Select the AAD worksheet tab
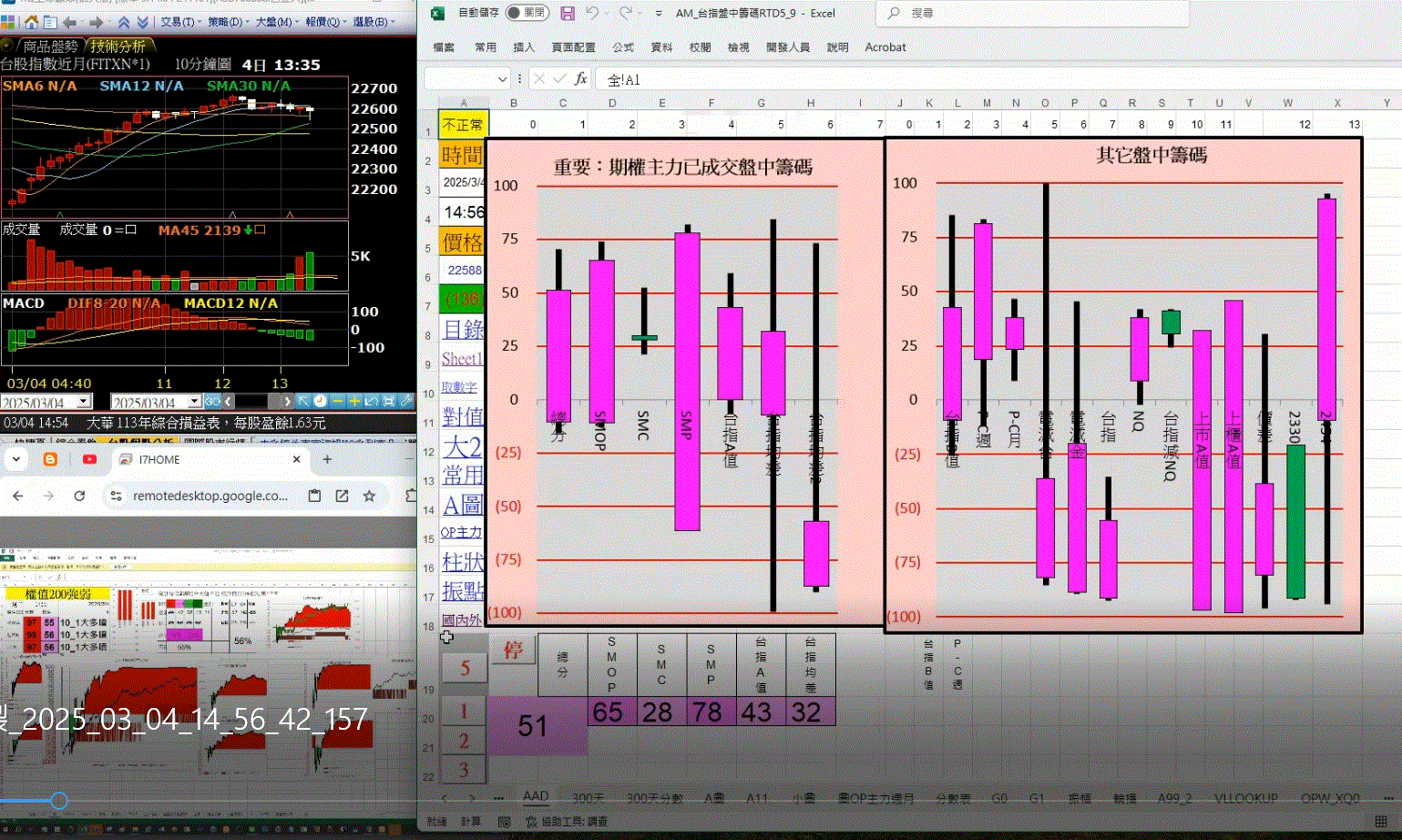The image size is (1402, 840). click(536, 796)
